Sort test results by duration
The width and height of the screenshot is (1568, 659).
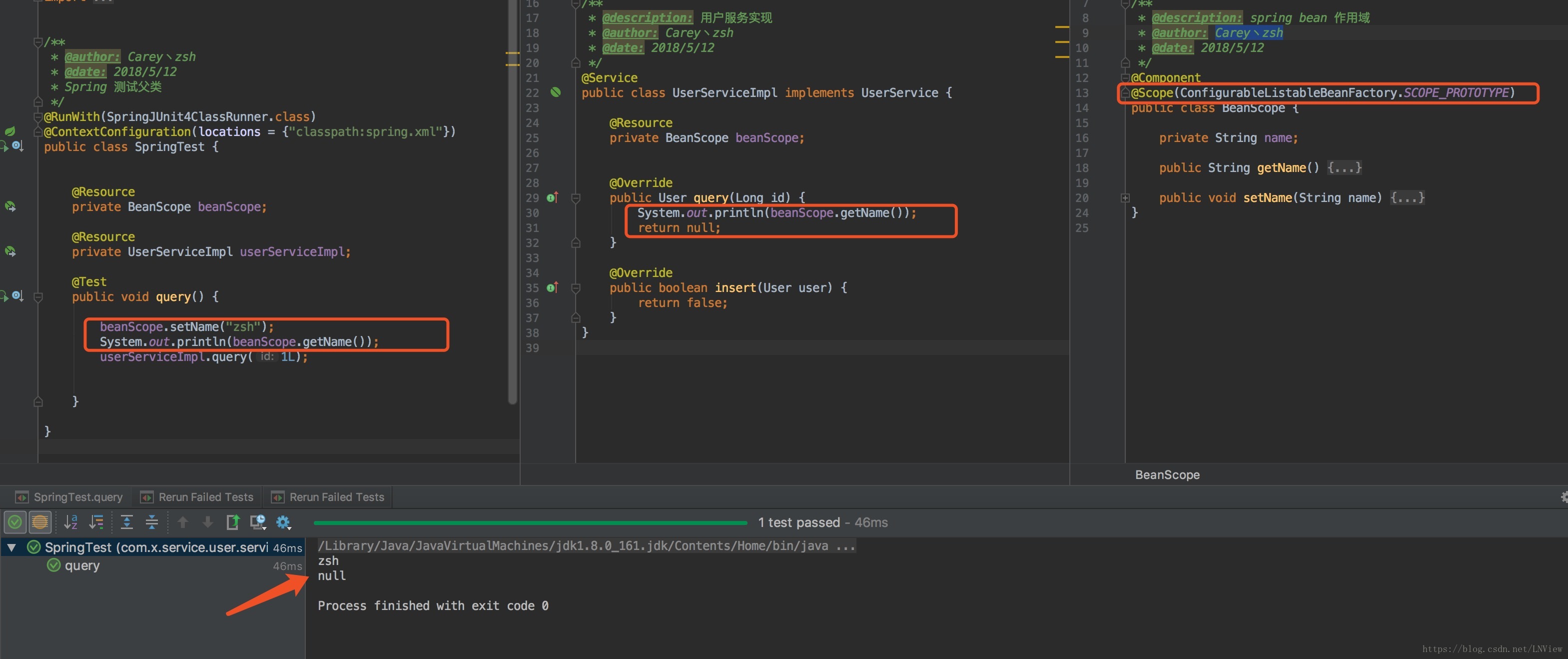click(96, 522)
